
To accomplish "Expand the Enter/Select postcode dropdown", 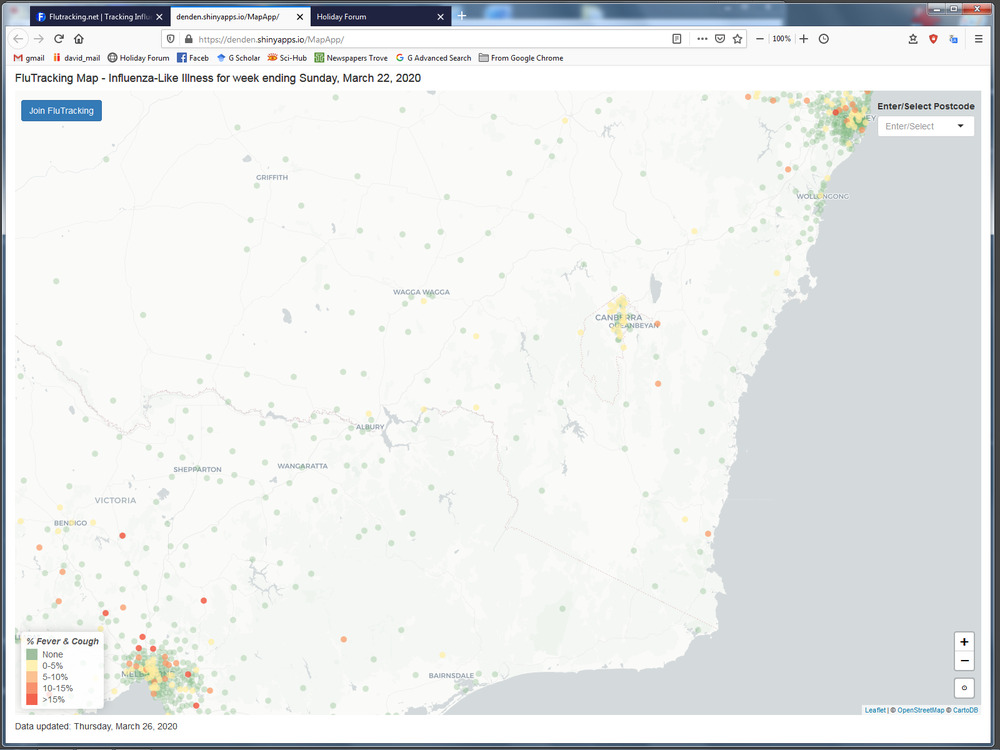I will tap(926, 126).
